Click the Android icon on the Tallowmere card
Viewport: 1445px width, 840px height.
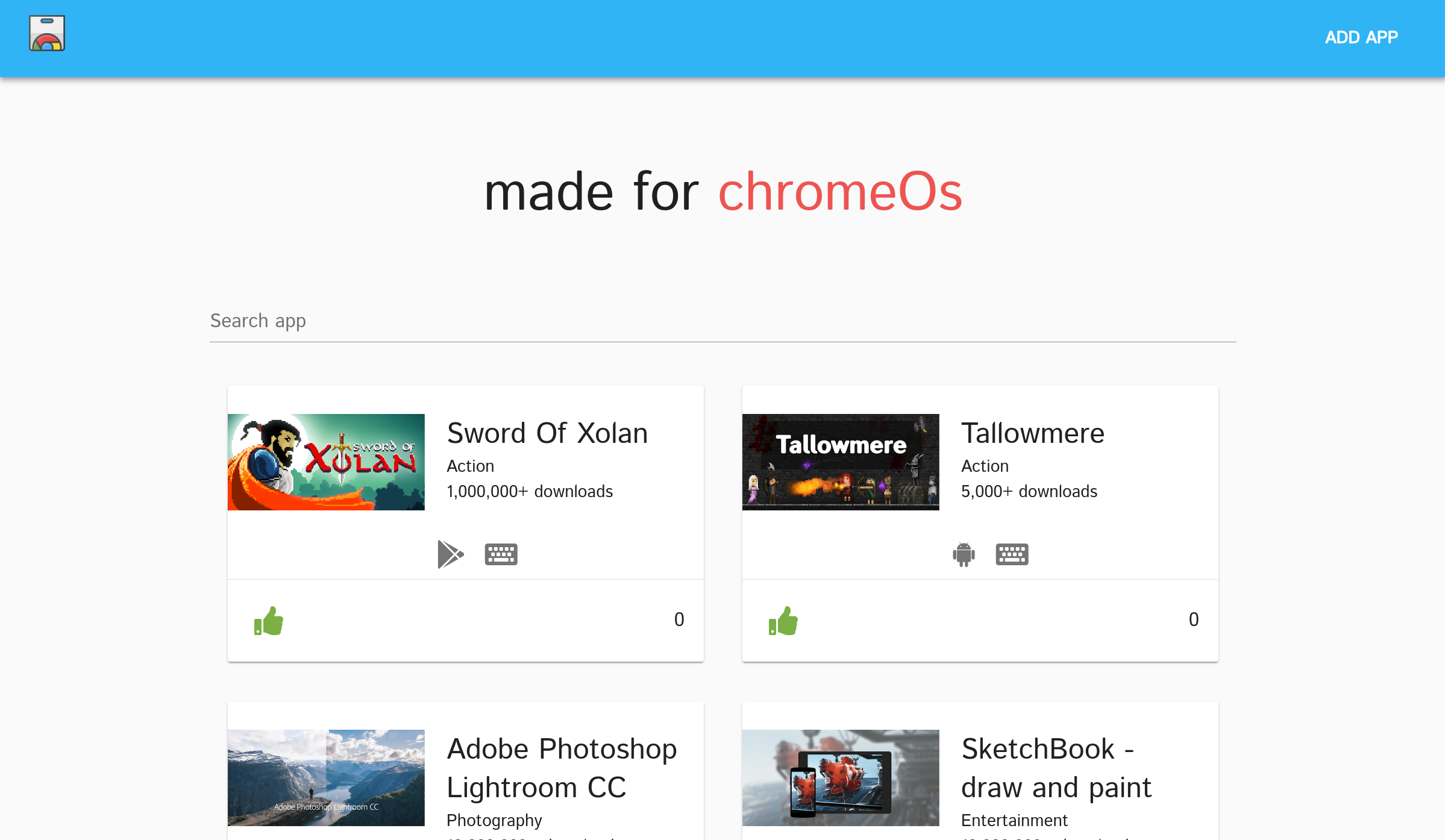(963, 553)
